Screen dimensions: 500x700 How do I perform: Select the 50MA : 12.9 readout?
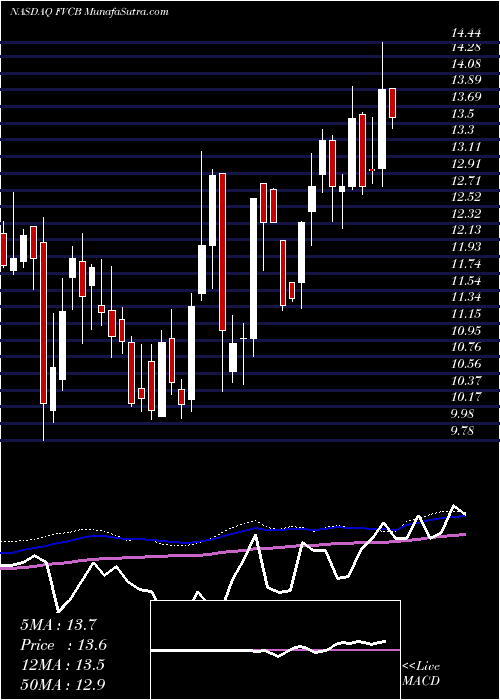[63, 684]
